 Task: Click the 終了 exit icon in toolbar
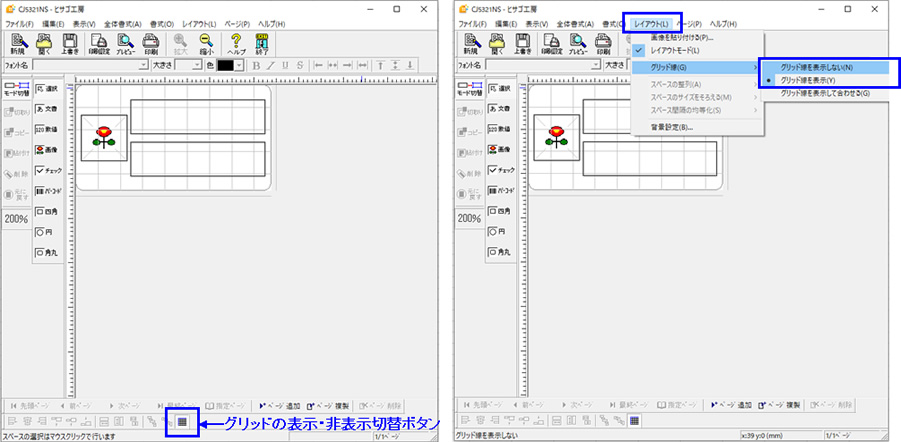pyautogui.click(x=263, y=43)
